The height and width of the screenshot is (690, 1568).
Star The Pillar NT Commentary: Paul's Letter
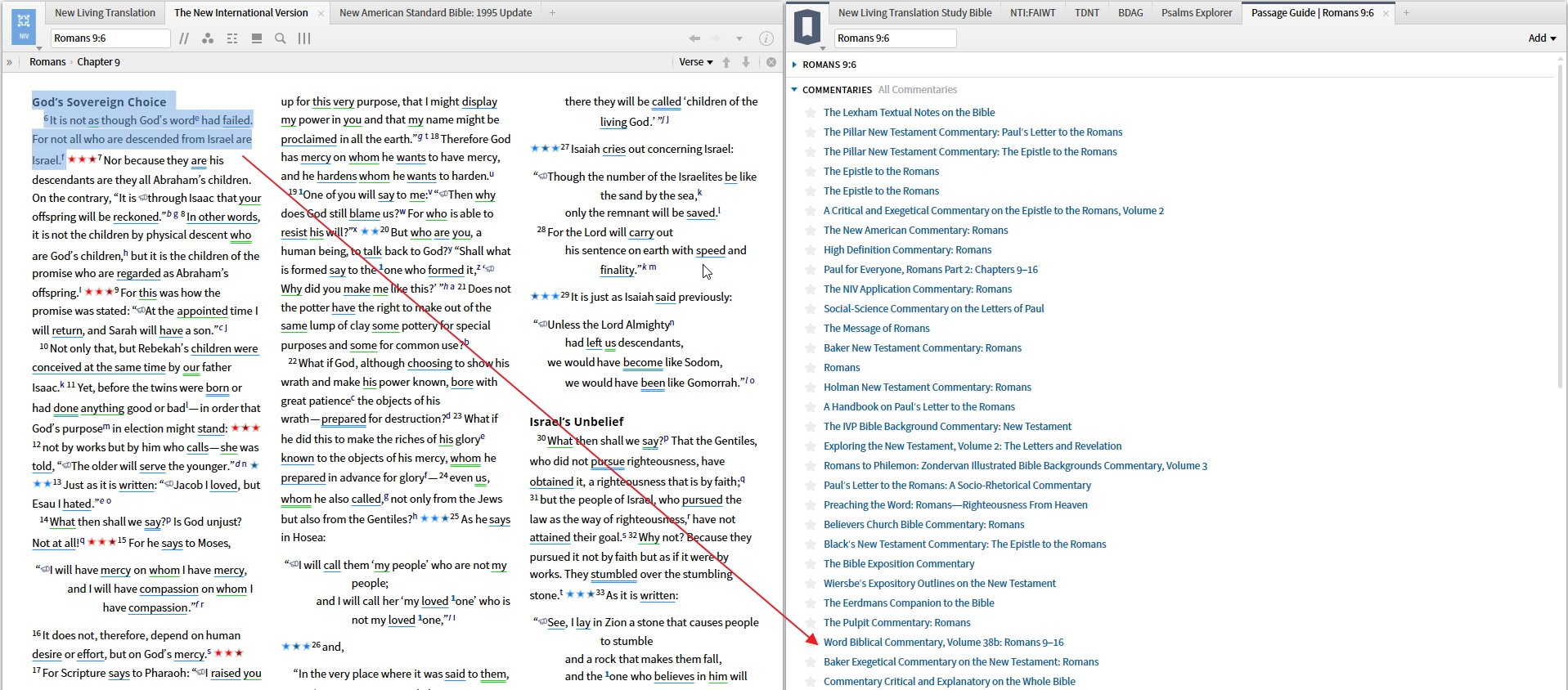pos(811,132)
